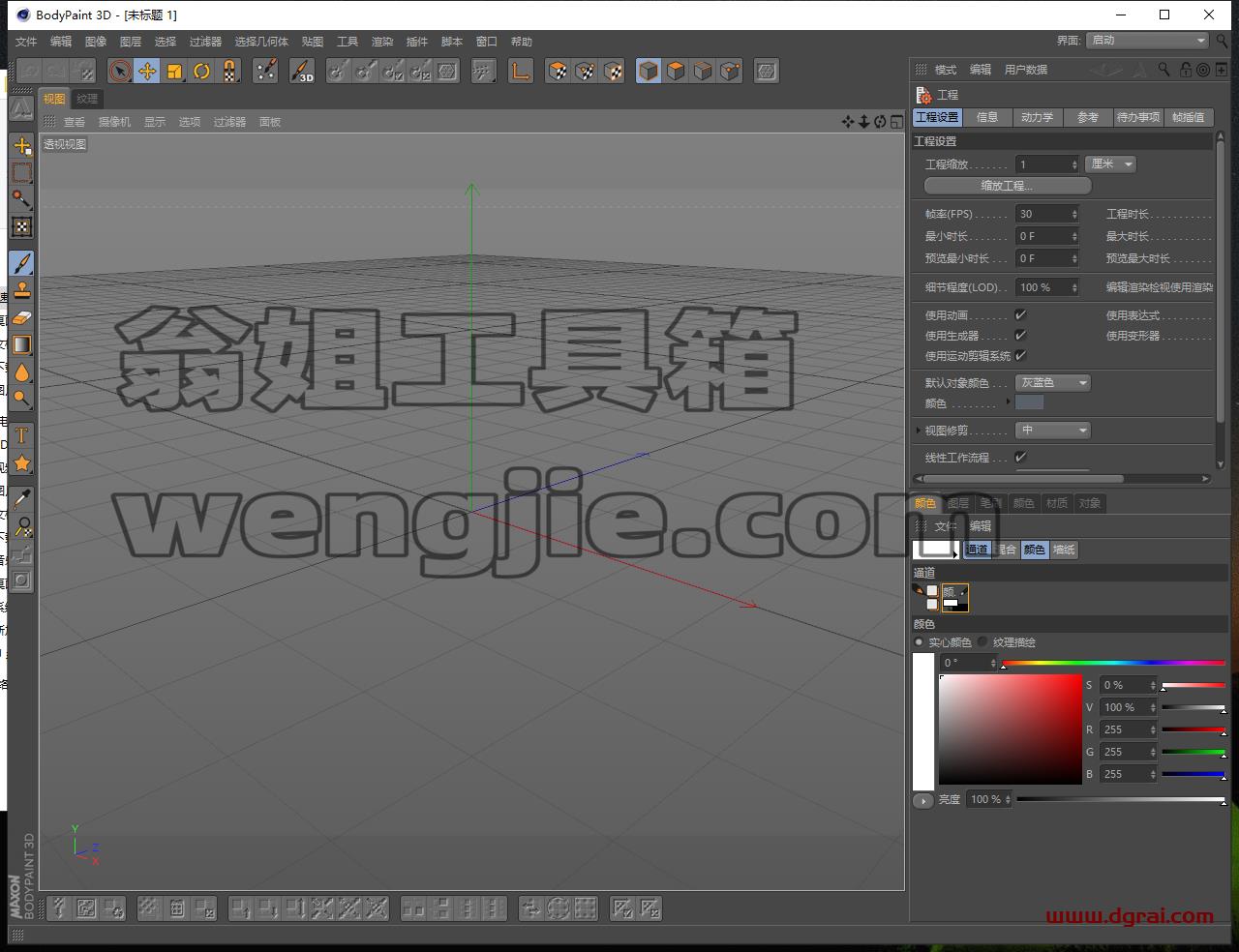The height and width of the screenshot is (952, 1239).
Task: Open the 渲染 menu in menu bar
Action: click(382, 42)
